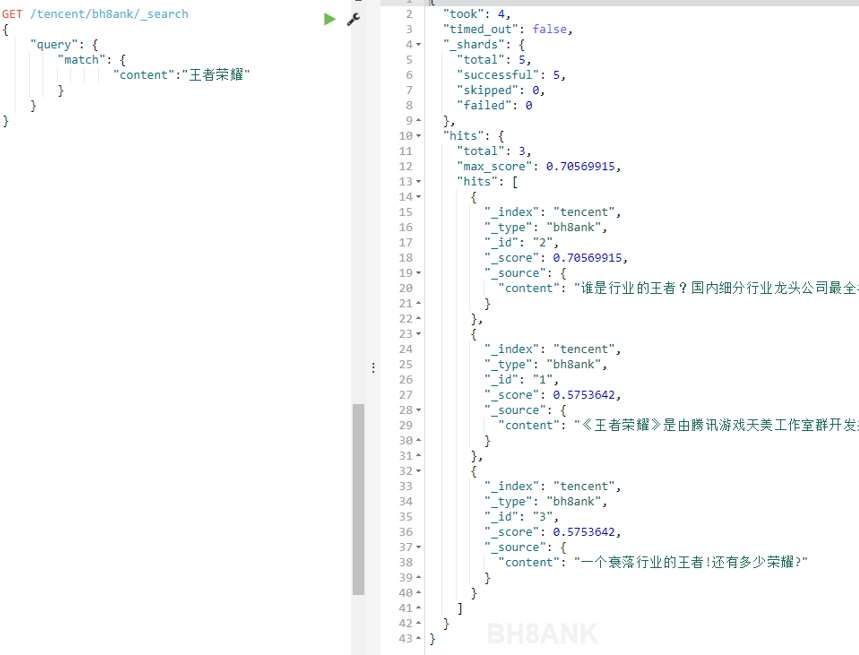The height and width of the screenshot is (655, 859).
Task: Click the content text 一个衰落行业的王者
Action: 690,562
